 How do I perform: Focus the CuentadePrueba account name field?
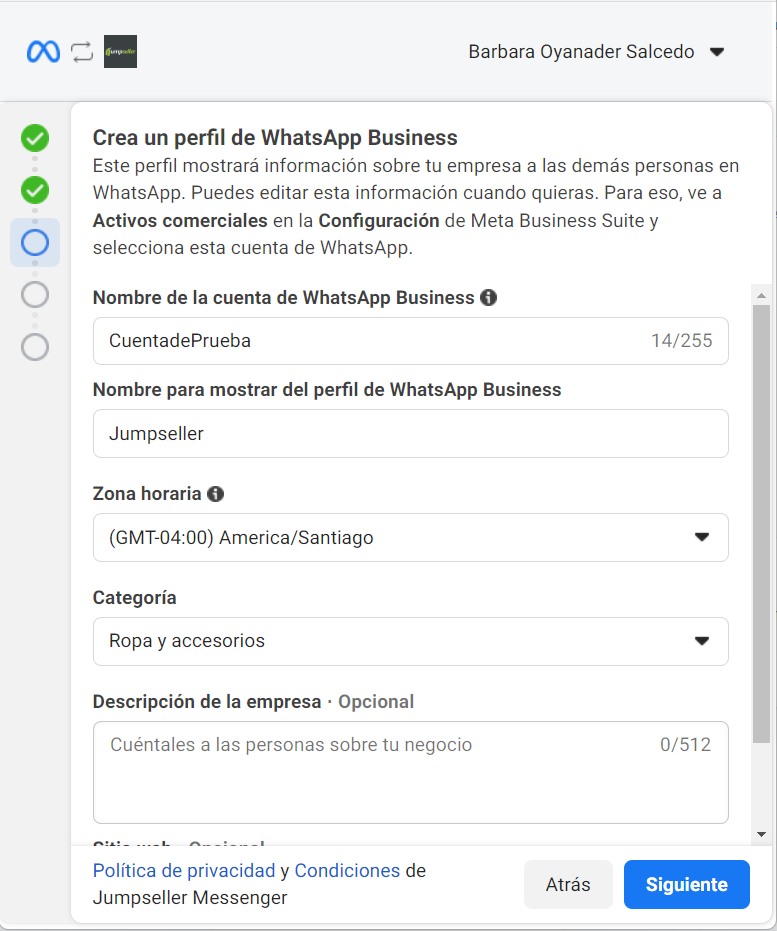click(x=370, y=341)
